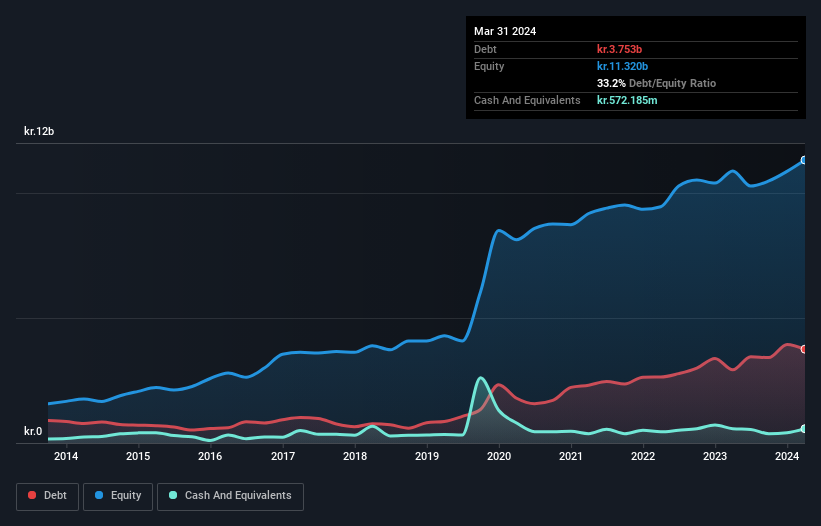This screenshot has width=821, height=526.
Task: Click the 2023 x-axis label
Action: (715, 456)
